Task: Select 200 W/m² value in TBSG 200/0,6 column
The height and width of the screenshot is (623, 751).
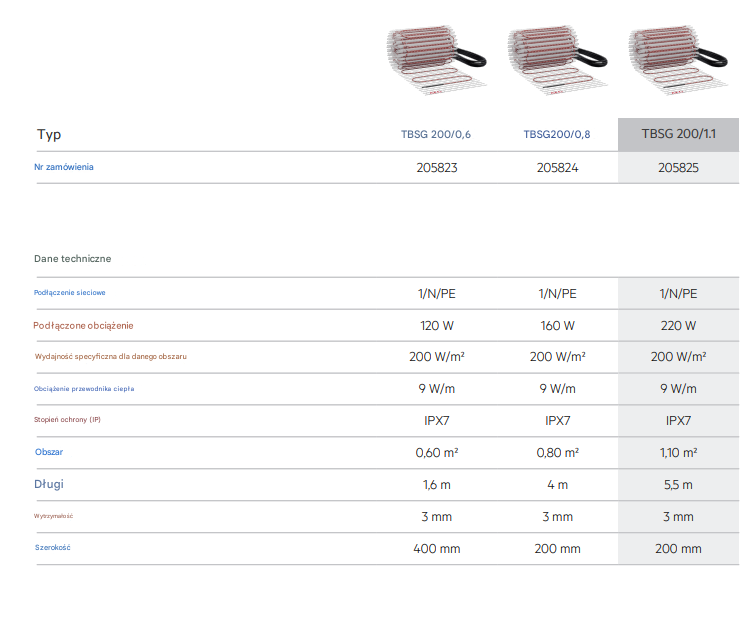Action: pos(437,357)
